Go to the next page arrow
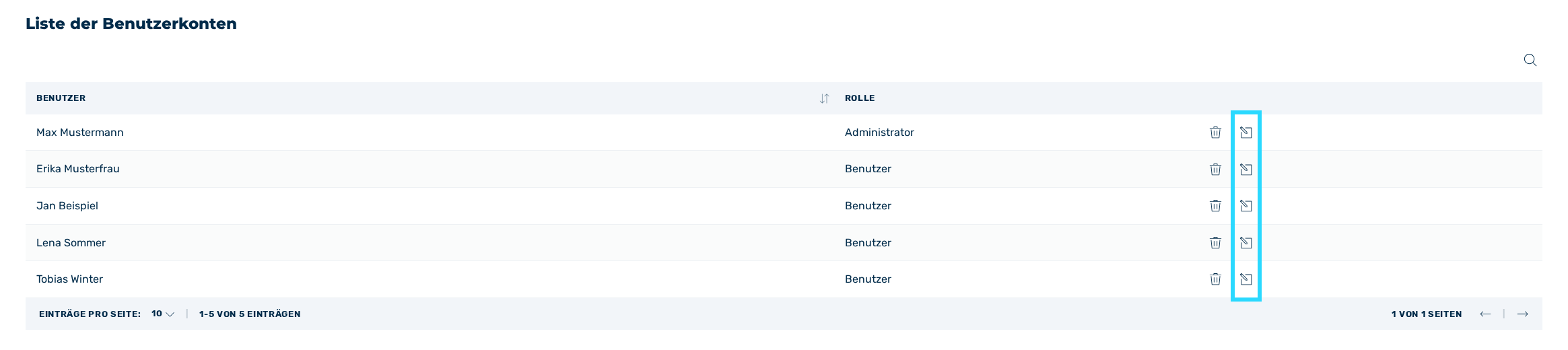Image resolution: width=1568 pixels, height=350 pixels. pos(1523,314)
